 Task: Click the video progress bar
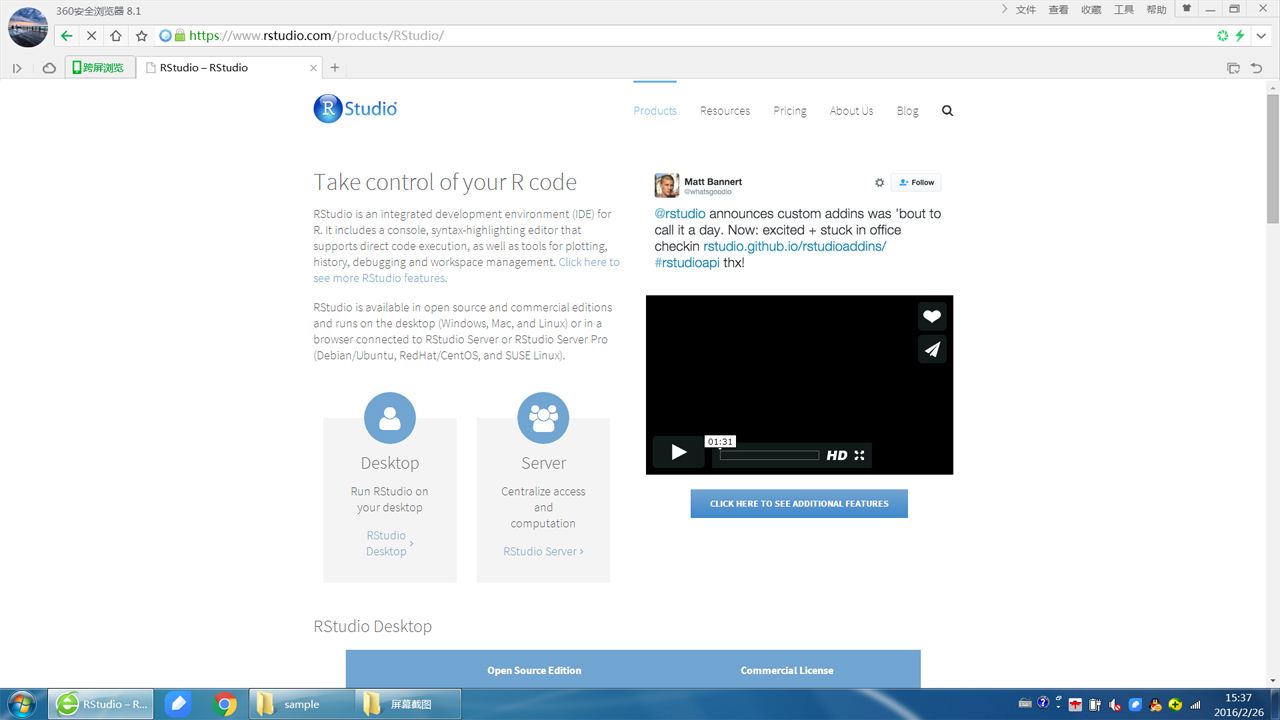[x=769, y=456]
